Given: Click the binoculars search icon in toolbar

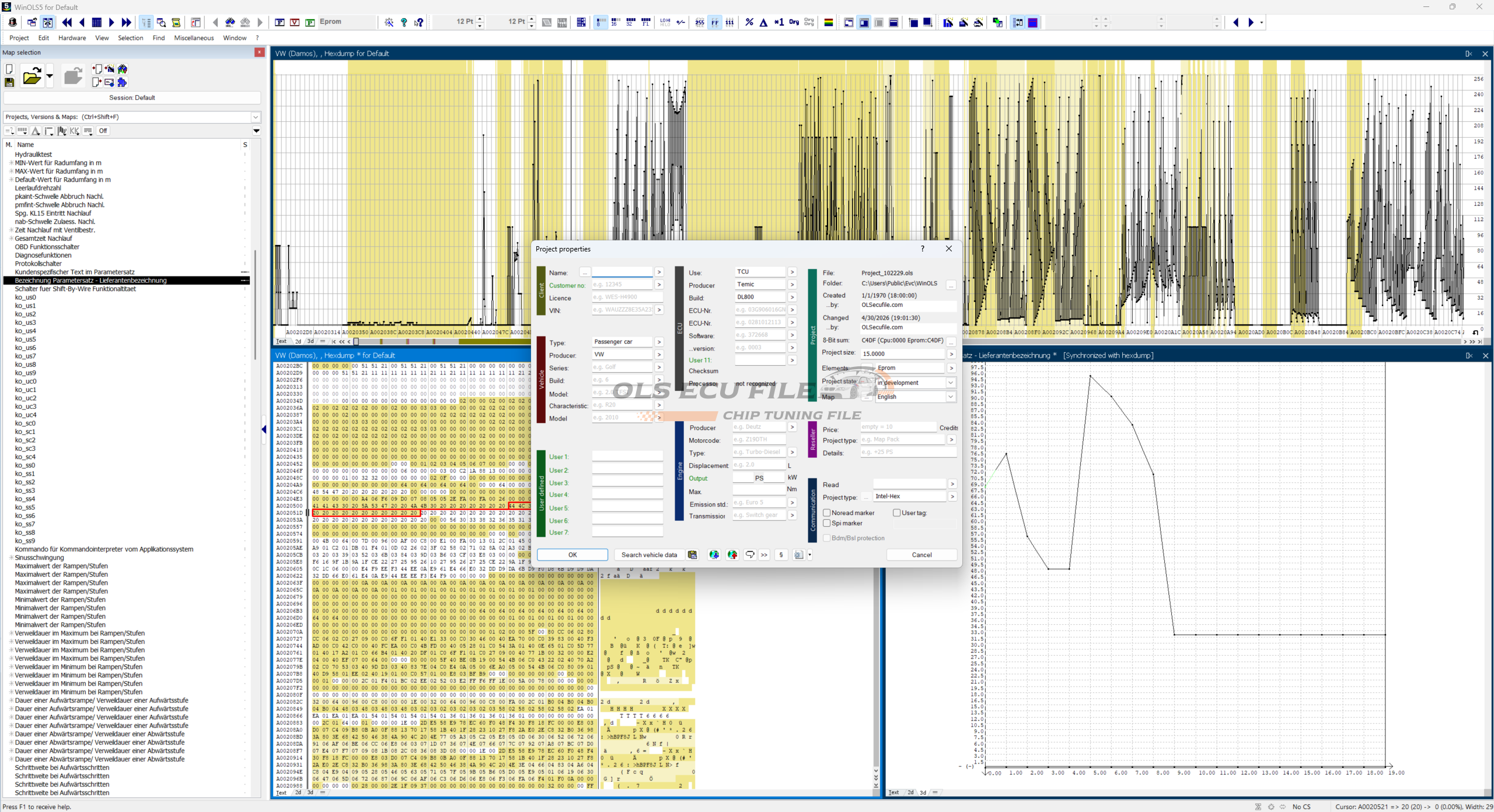Looking at the screenshot, I should tap(230, 22).
